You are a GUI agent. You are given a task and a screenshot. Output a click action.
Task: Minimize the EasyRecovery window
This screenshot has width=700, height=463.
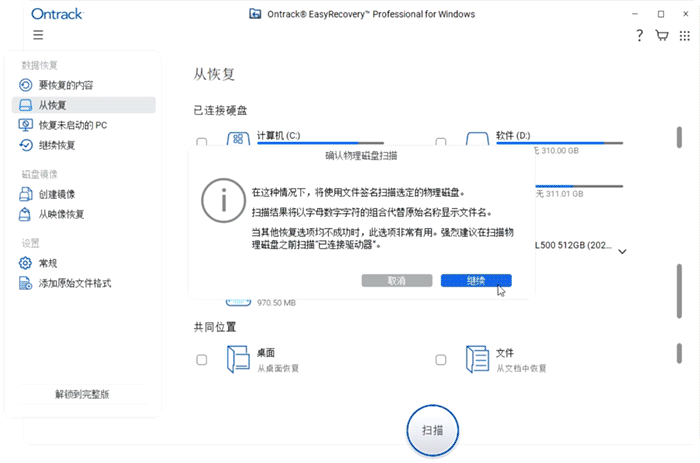coord(635,14)
